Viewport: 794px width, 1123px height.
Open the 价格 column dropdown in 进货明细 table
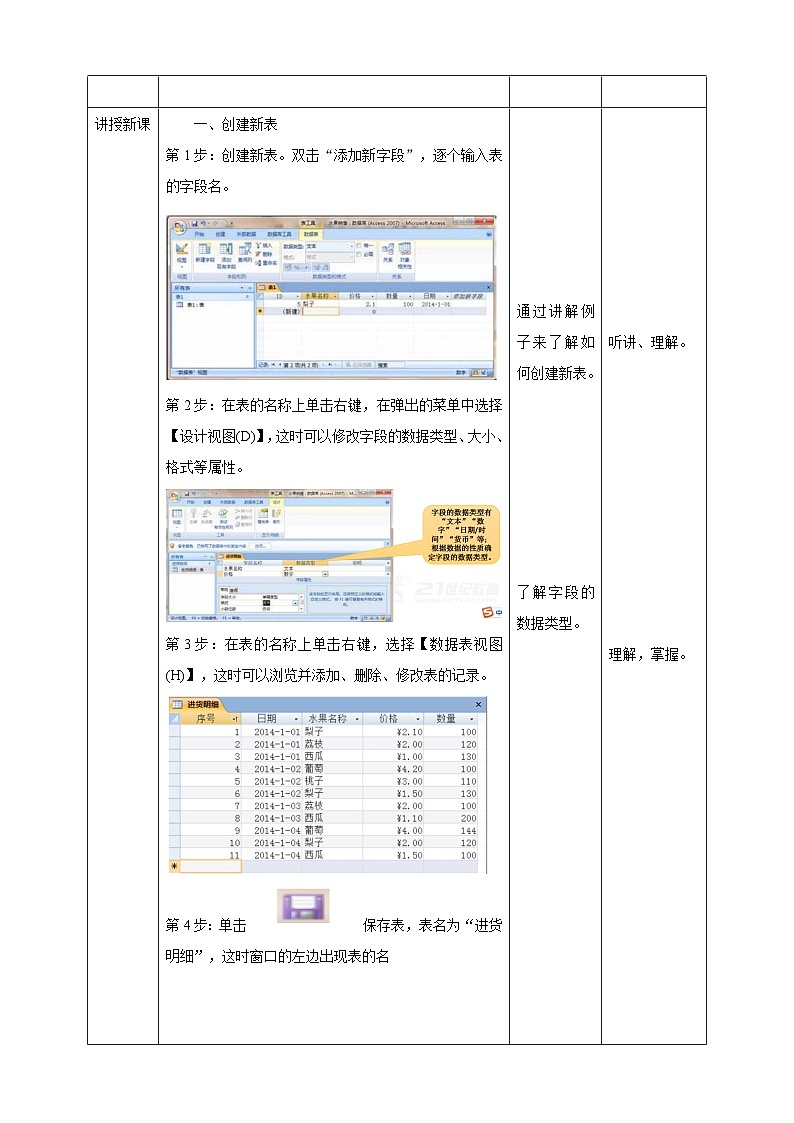[x=418, y=718]
